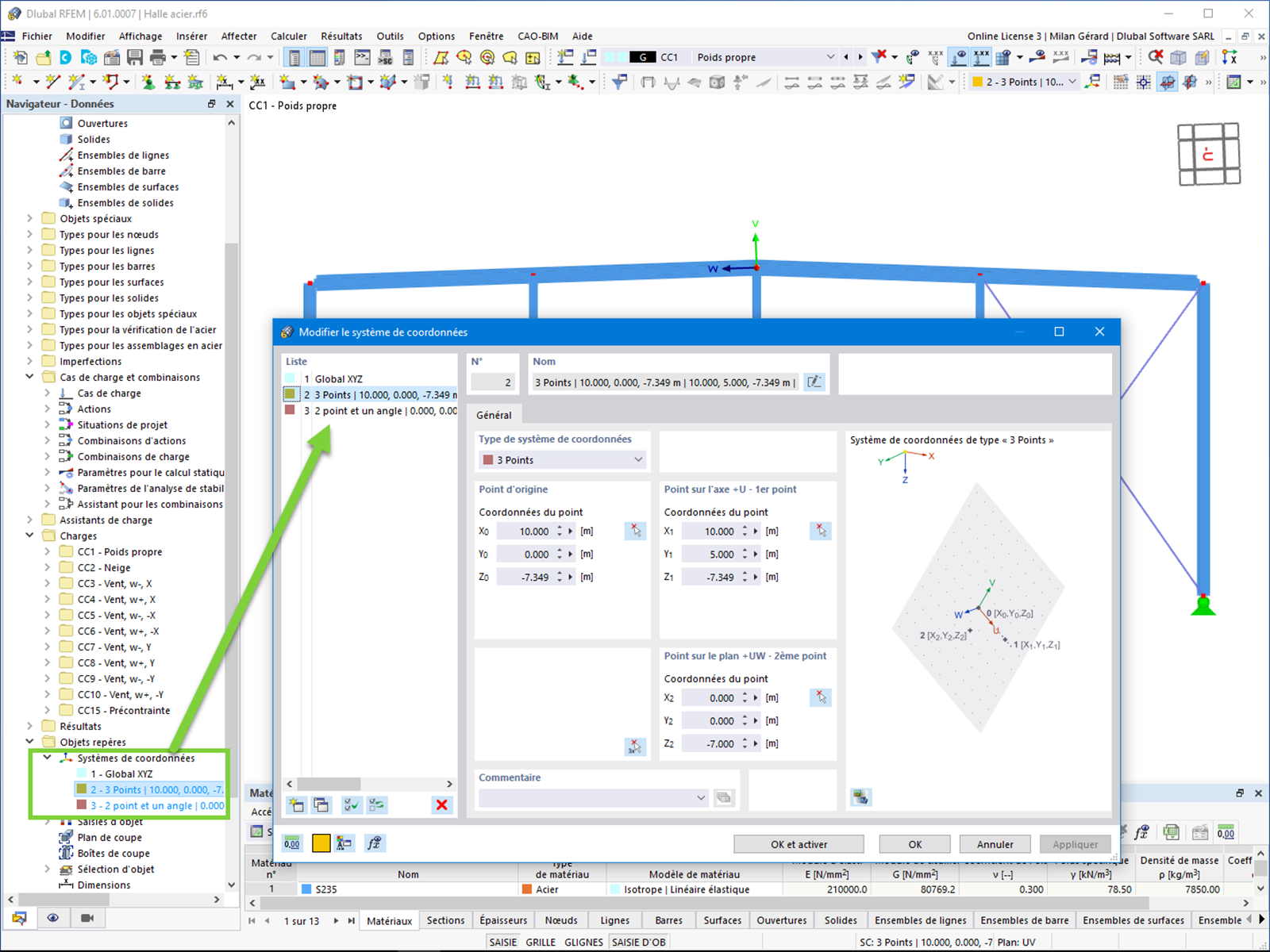Click the select all check icon
Image resolution: width=1270 pixels, height=952 pixels.
click(x=352, y=805)
